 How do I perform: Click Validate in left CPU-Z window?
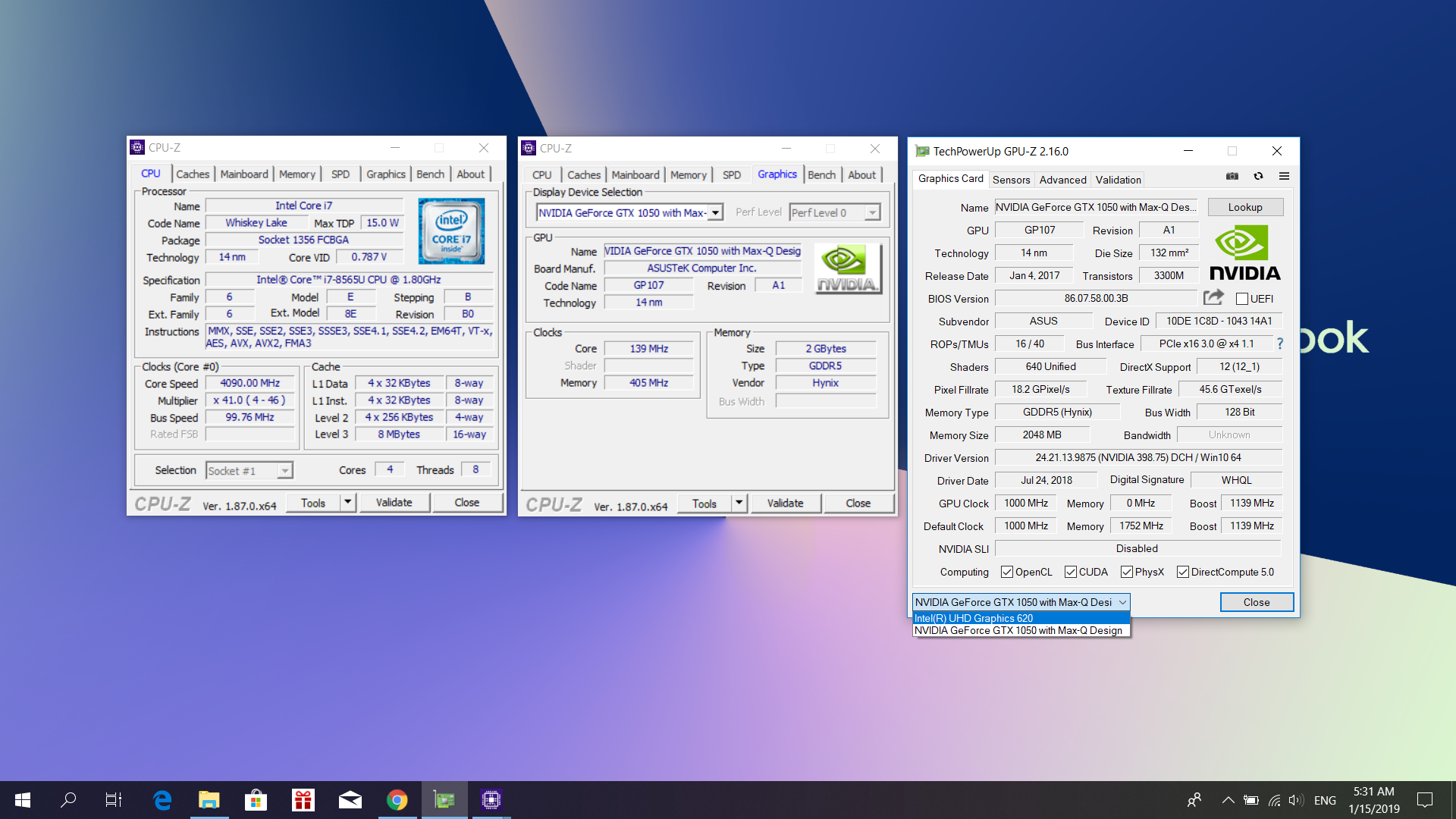tap(394, 502)
